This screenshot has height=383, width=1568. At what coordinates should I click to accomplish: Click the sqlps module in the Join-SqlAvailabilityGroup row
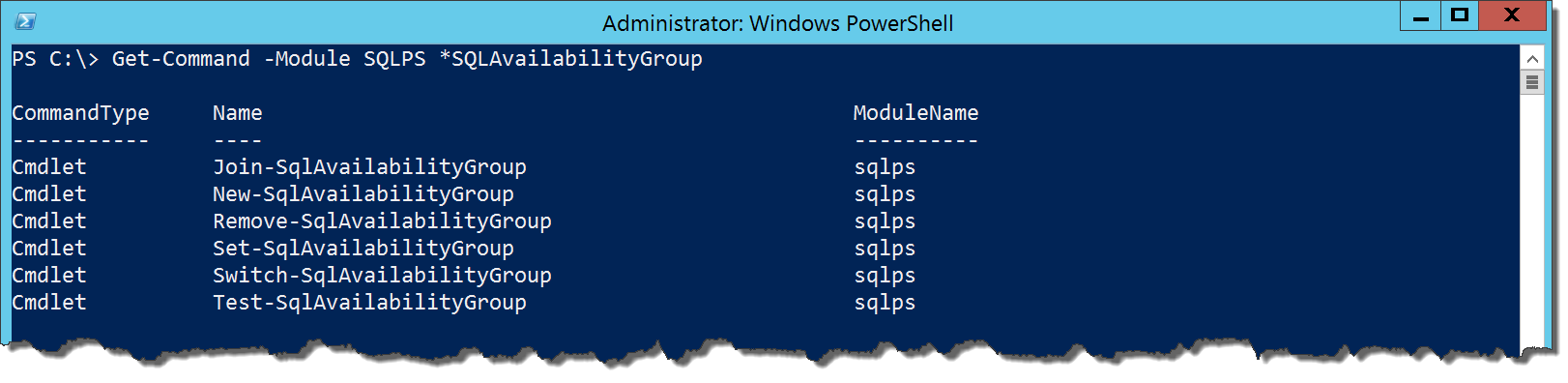[885, 167]
